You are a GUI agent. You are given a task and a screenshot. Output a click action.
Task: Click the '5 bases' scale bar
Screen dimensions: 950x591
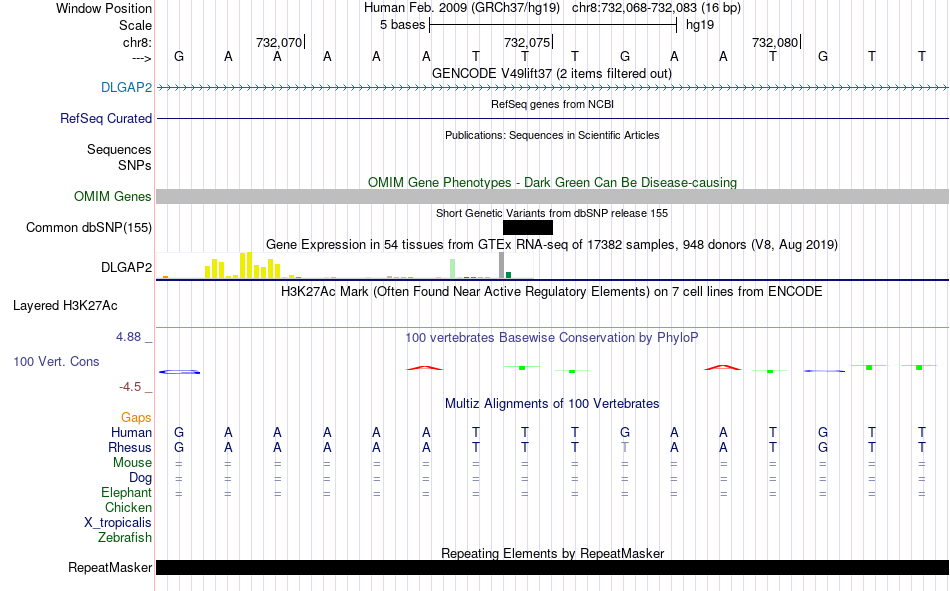tap(553, 25)
